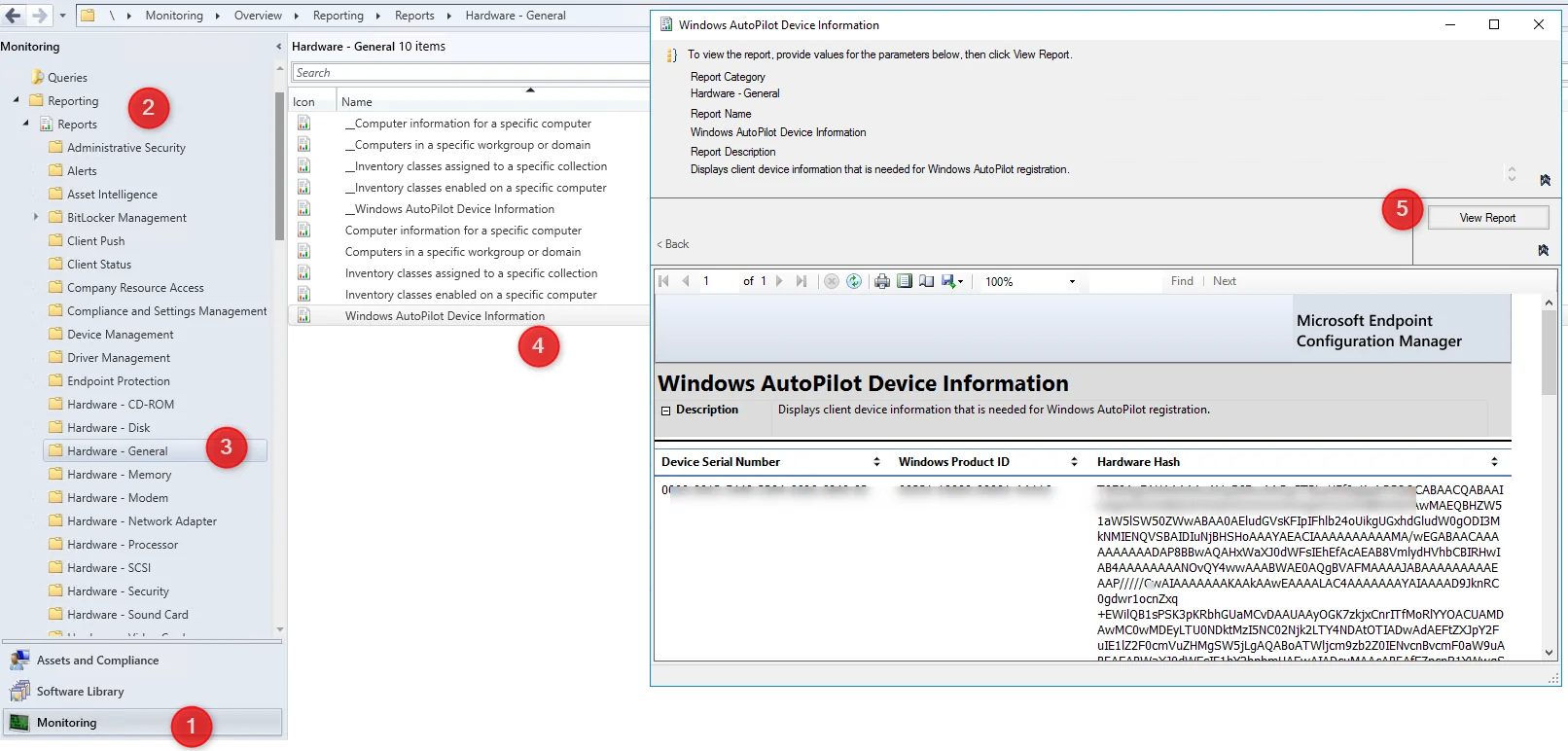The height and width of the screenshot is (751, 1568).
Task: Select Hardware - Security folder
Action: point(118,591)
